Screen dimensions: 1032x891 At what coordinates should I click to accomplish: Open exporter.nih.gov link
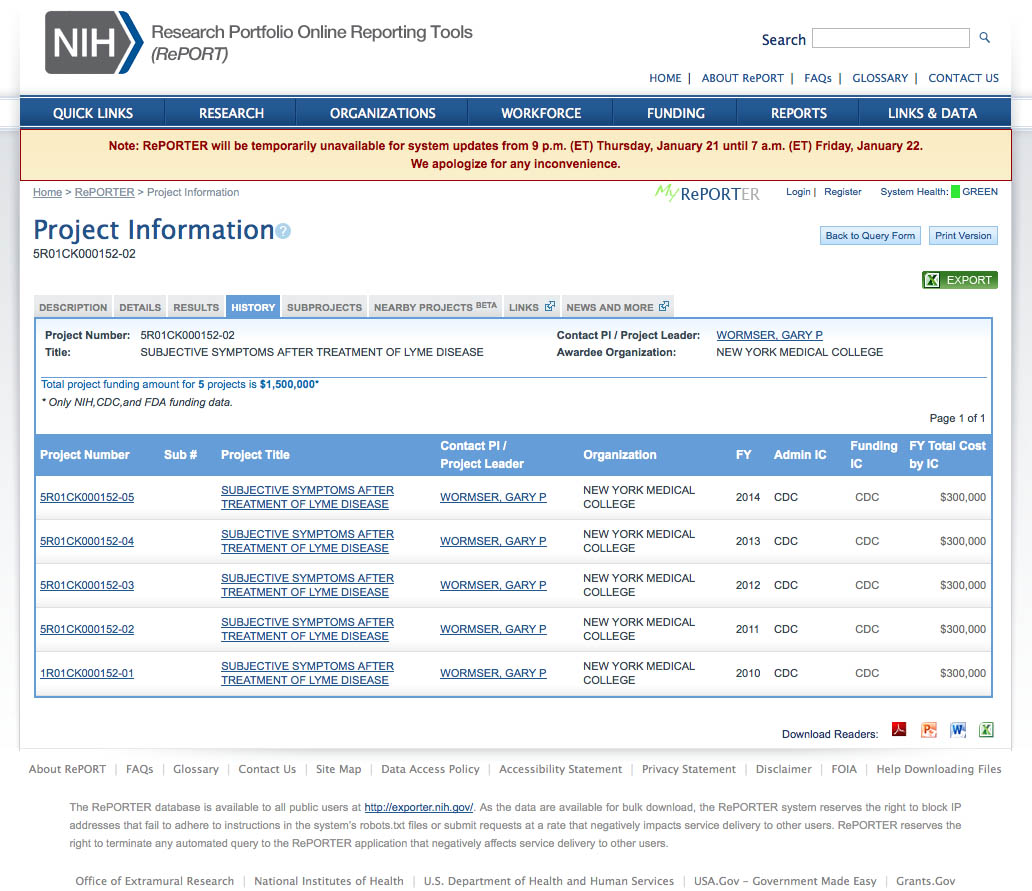pyautogui.click(x=419, y=807)
